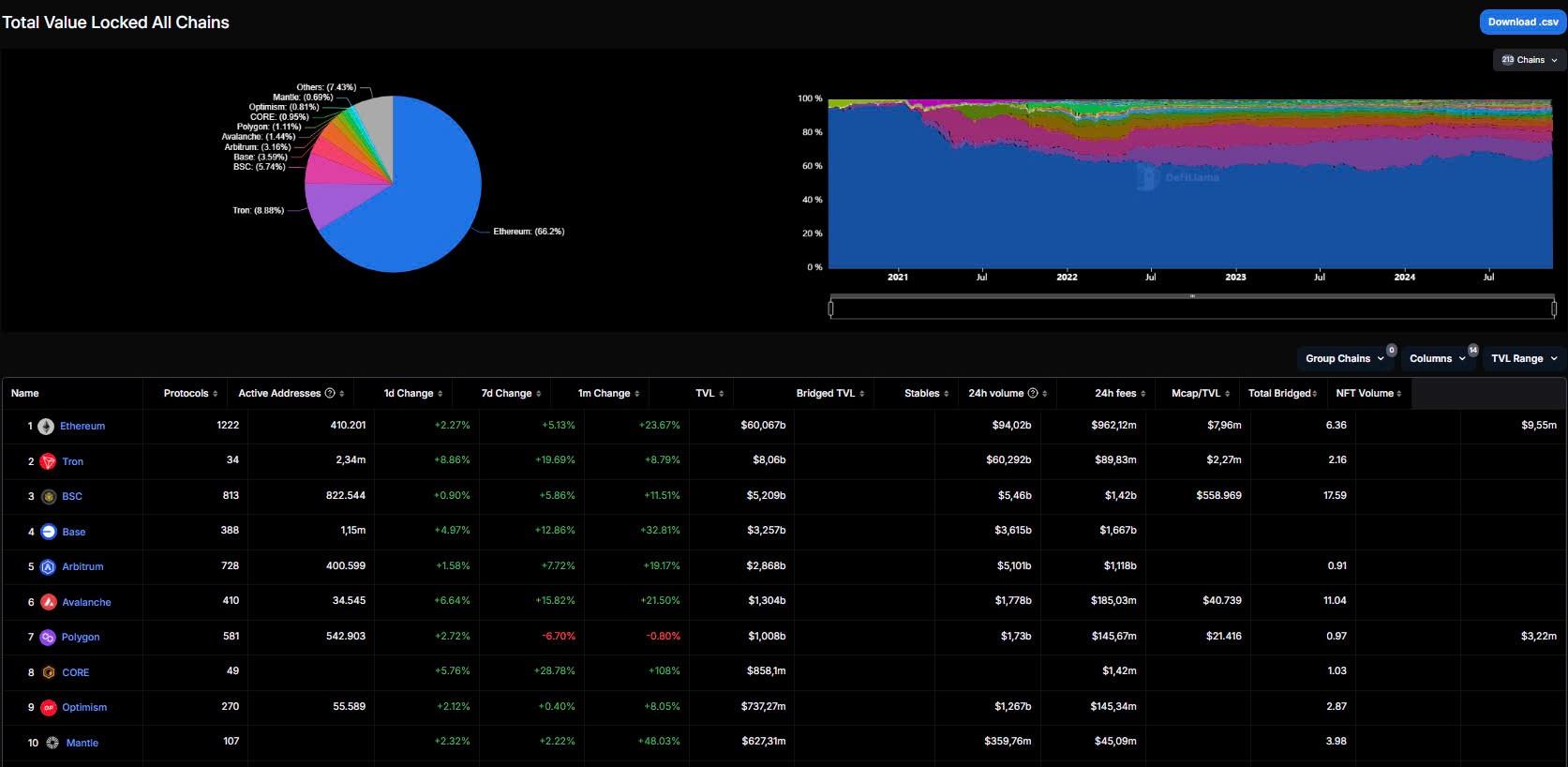Click the BSC Total Bridged value 17.59
1568x767 pixels.
click(x=1335, y=495)
